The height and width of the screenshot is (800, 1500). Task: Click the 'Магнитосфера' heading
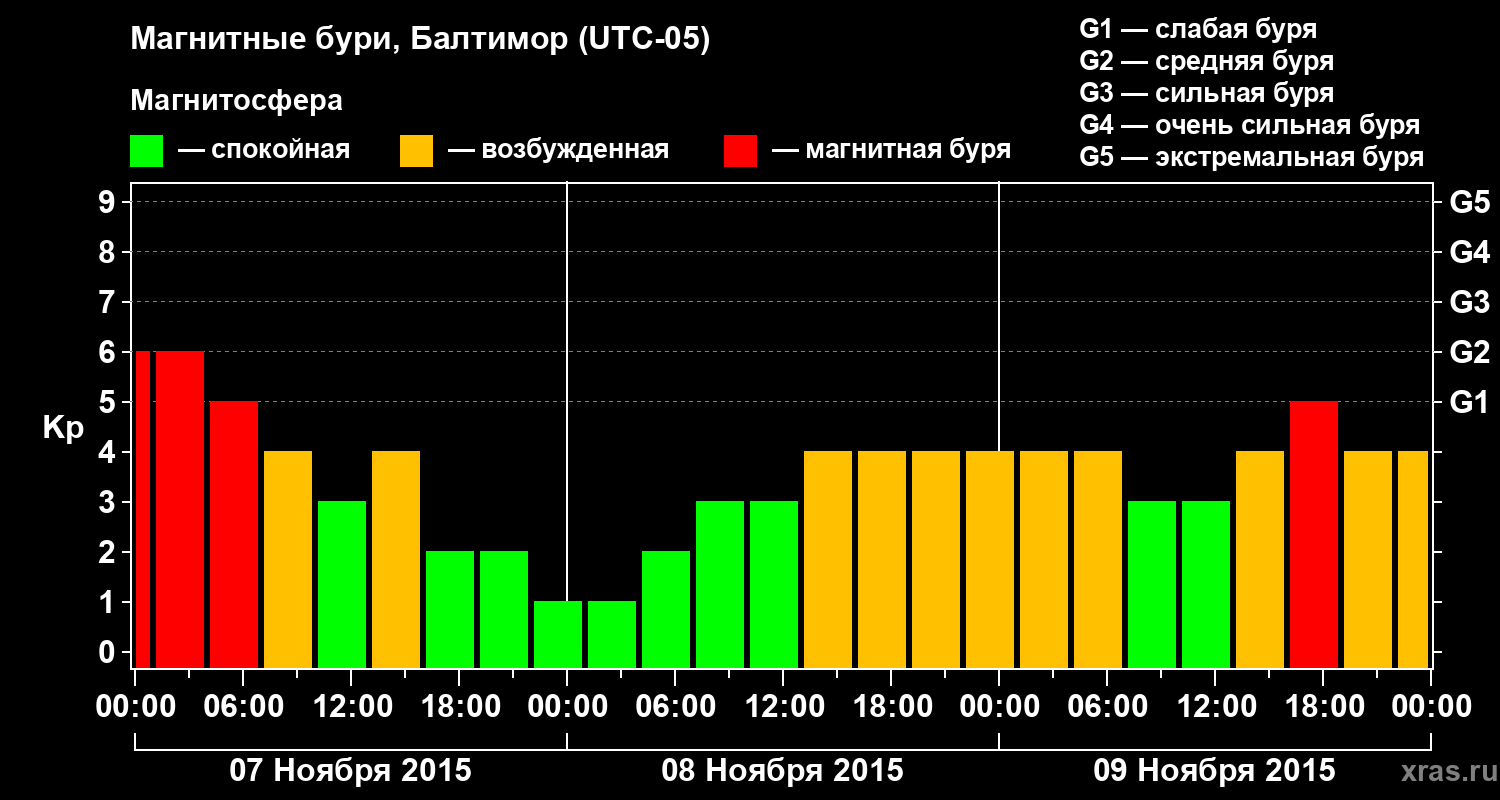click(x=236, y=101)
